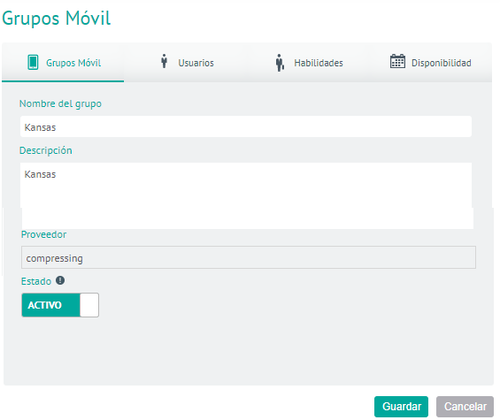Click the Estado info exclamation icon
This screenshot has height=420, width=500.
pos(60,281)
